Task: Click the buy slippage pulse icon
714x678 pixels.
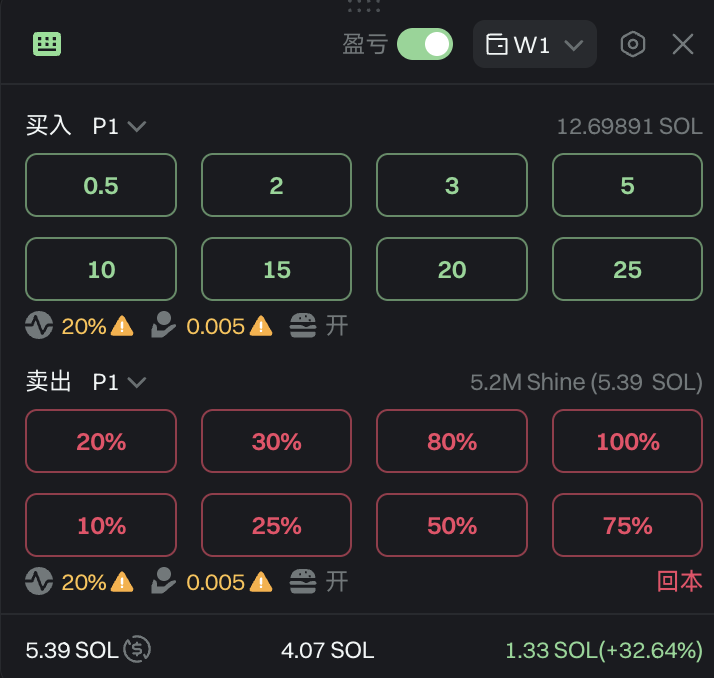Action: 39,325
